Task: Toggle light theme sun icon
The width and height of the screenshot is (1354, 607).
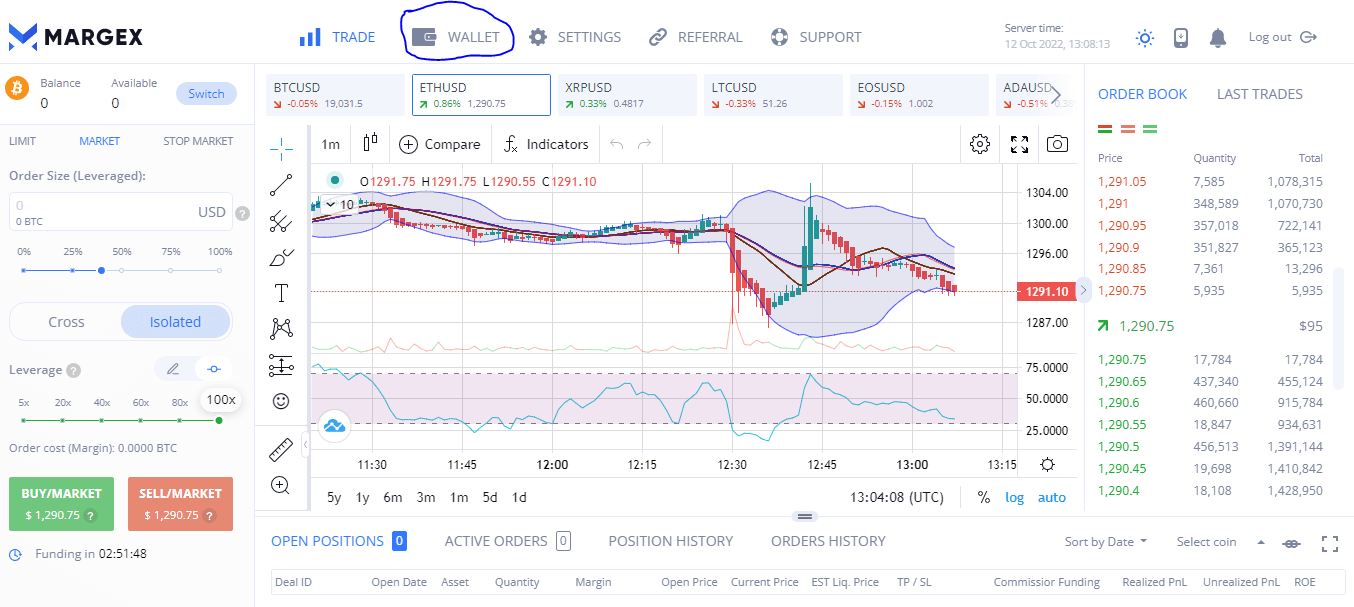Action: (x=1145, y=38)
